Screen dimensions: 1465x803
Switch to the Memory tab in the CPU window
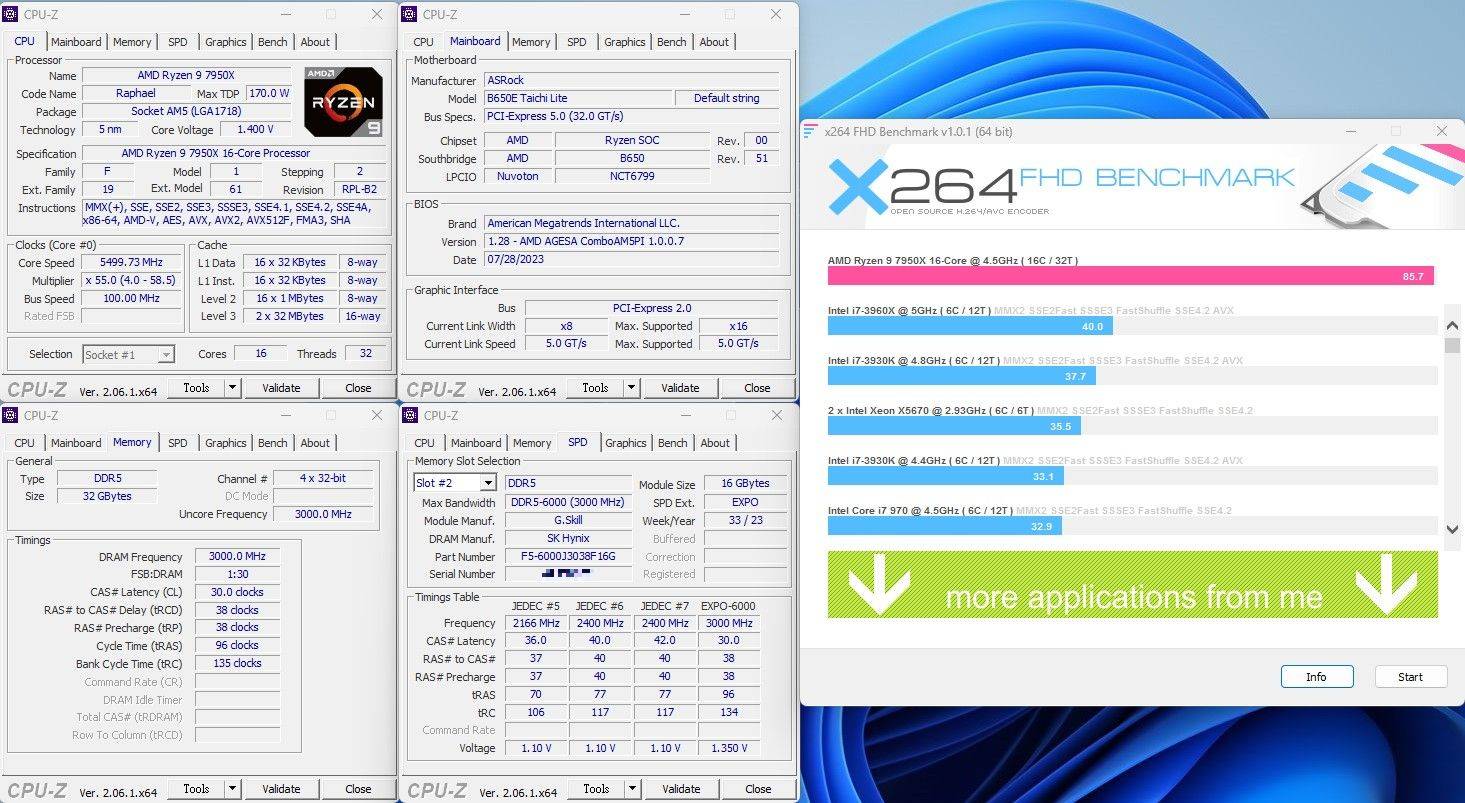click(132, 41)
